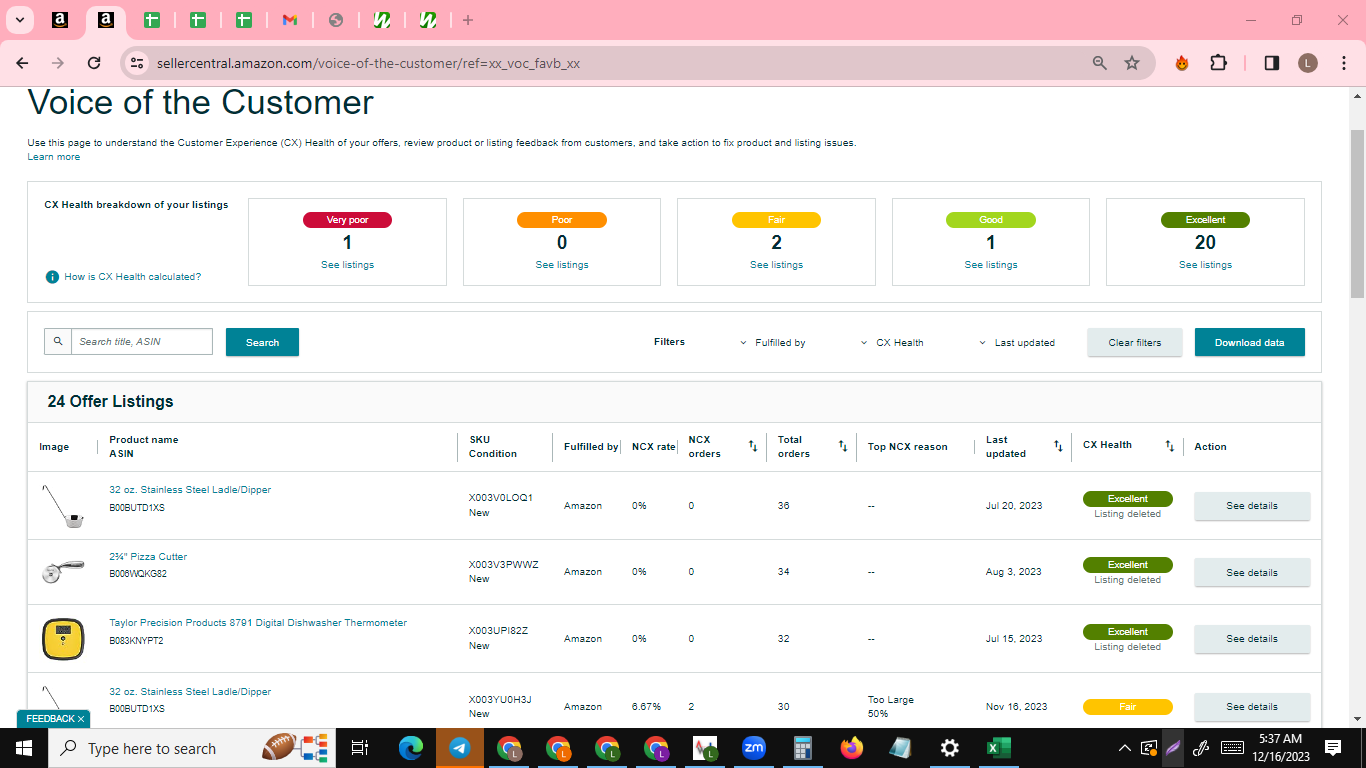This screenshot has width=1366, height=768.
Task: Switch to the Gmail browser tab
Action: tap(290, 20)
